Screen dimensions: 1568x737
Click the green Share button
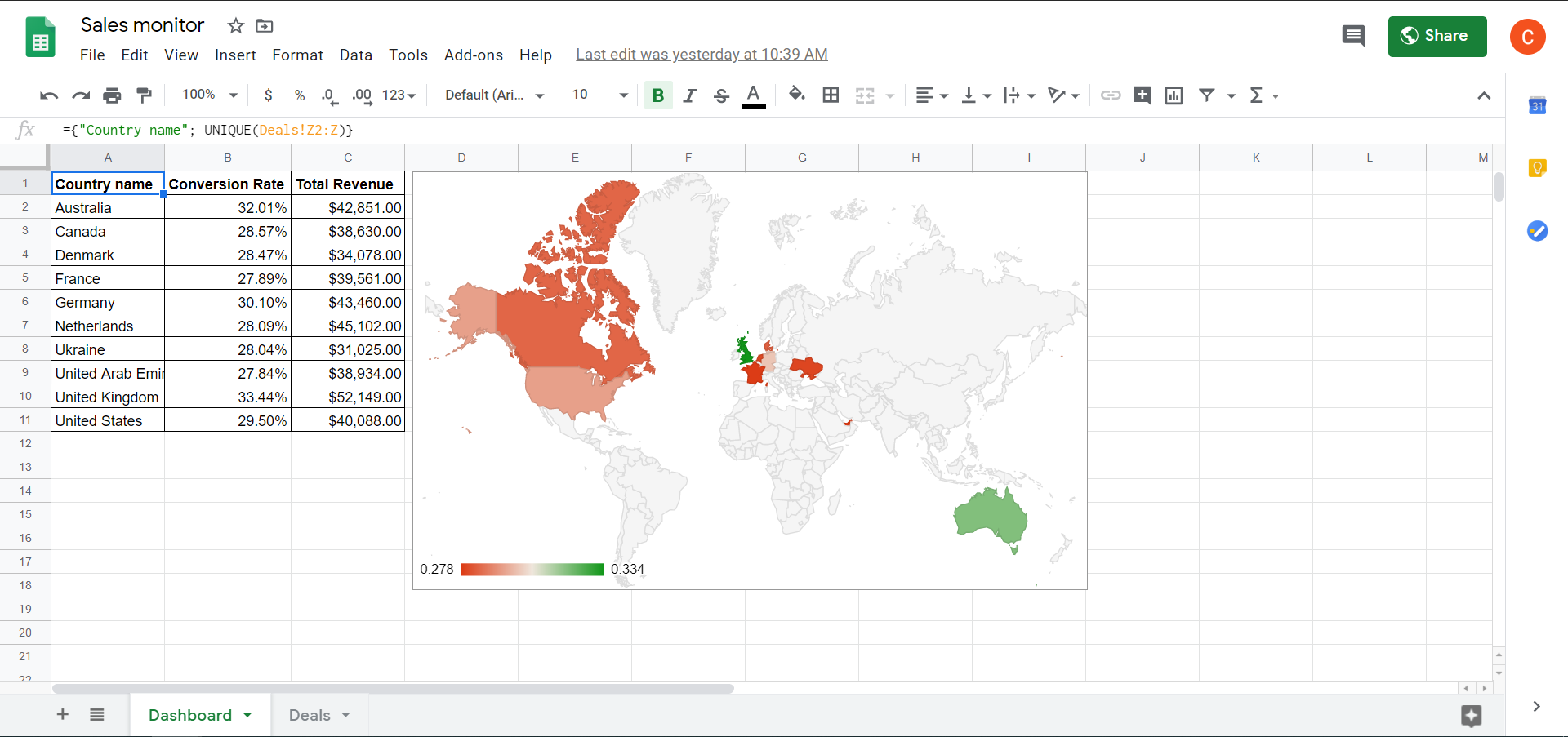click(1437, 36)
